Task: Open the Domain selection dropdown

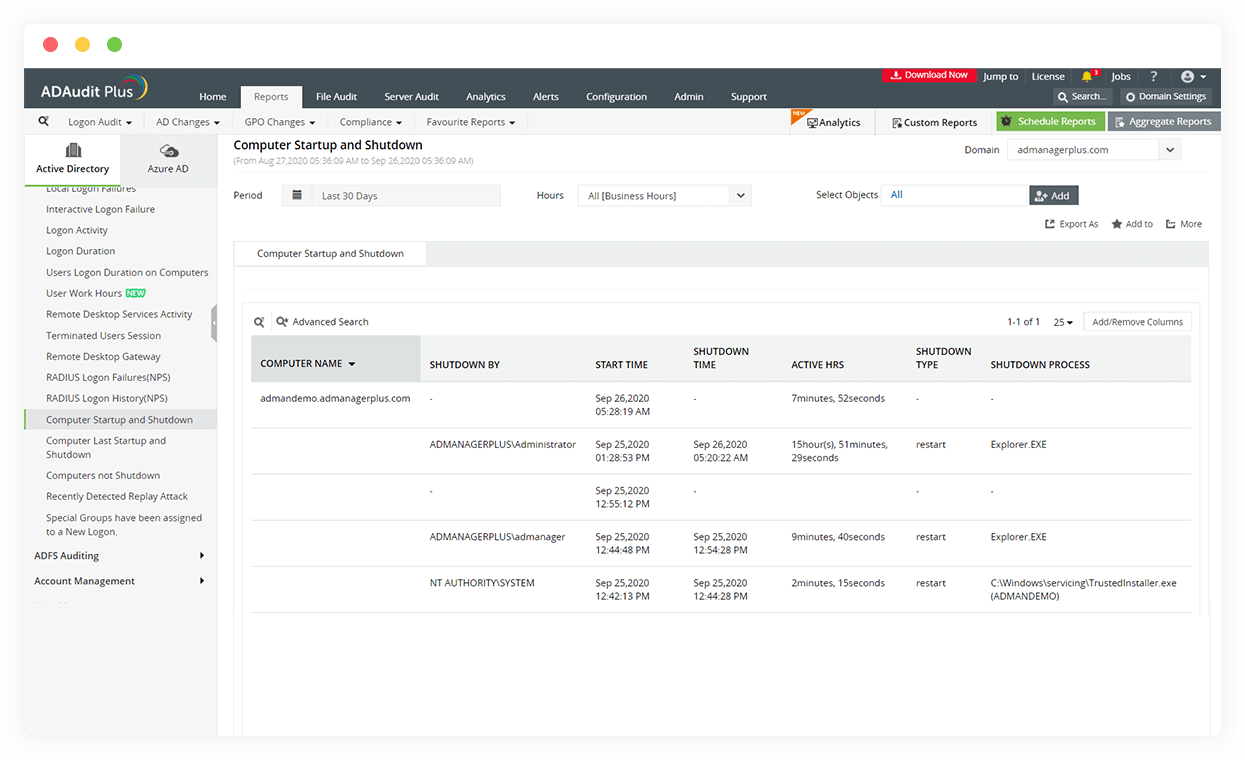Action: 1170,150
